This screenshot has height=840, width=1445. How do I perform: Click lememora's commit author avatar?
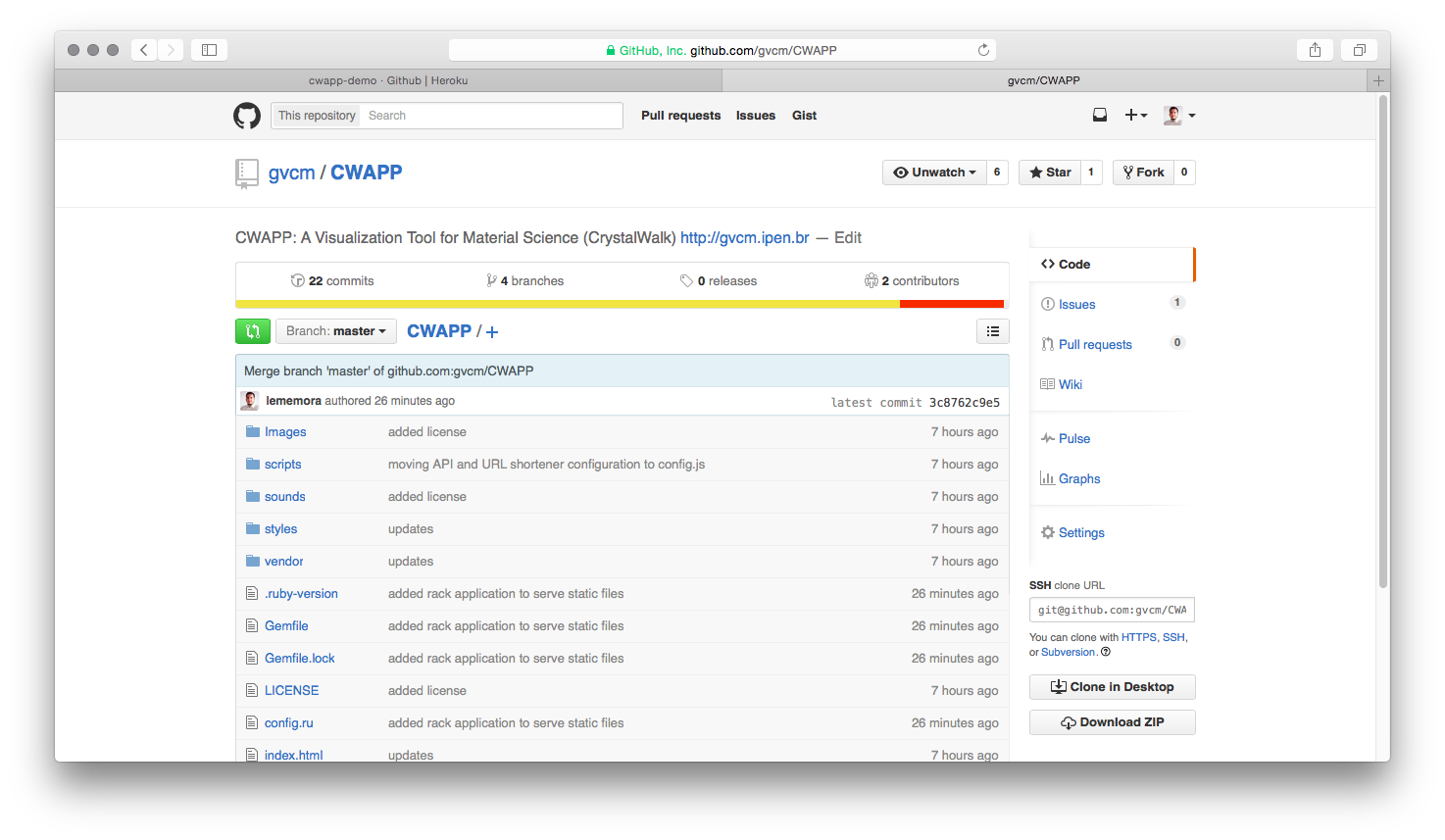click(x=250, y=401)
